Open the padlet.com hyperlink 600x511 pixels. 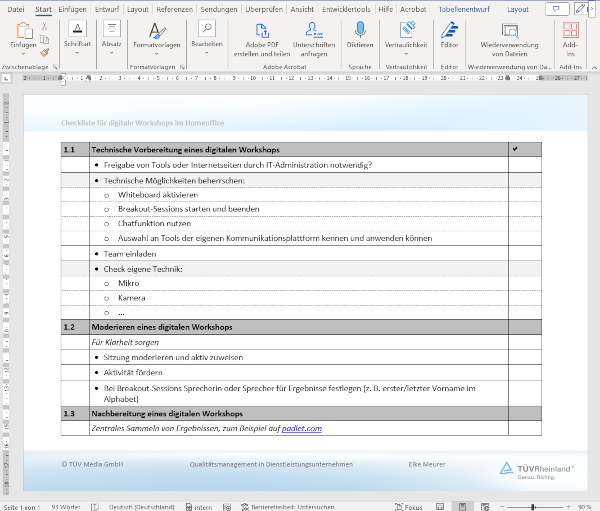click(x=301, y=428)
